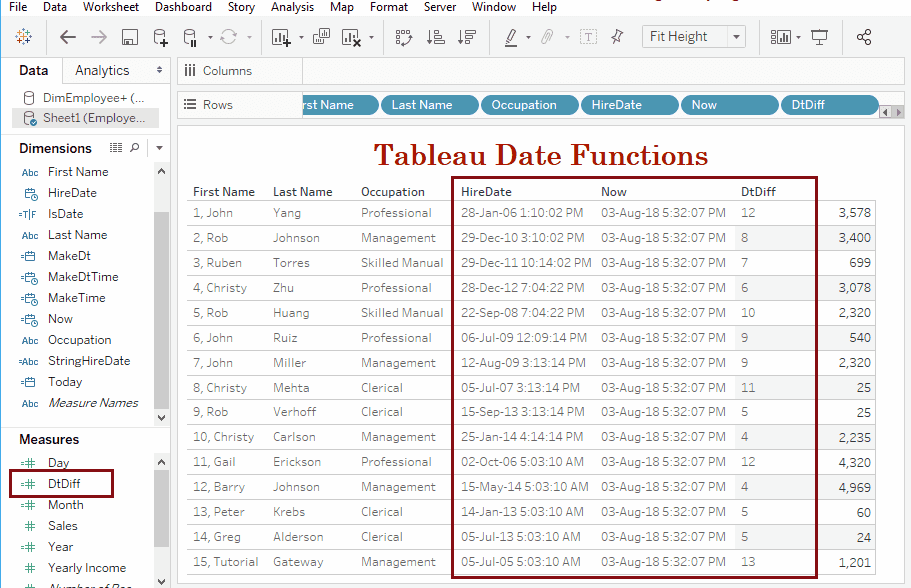Image resolution: width=911 pixels, height=588 pixels.
Task: Open the Worksheet menu
Action: click(x=110, y=7)
